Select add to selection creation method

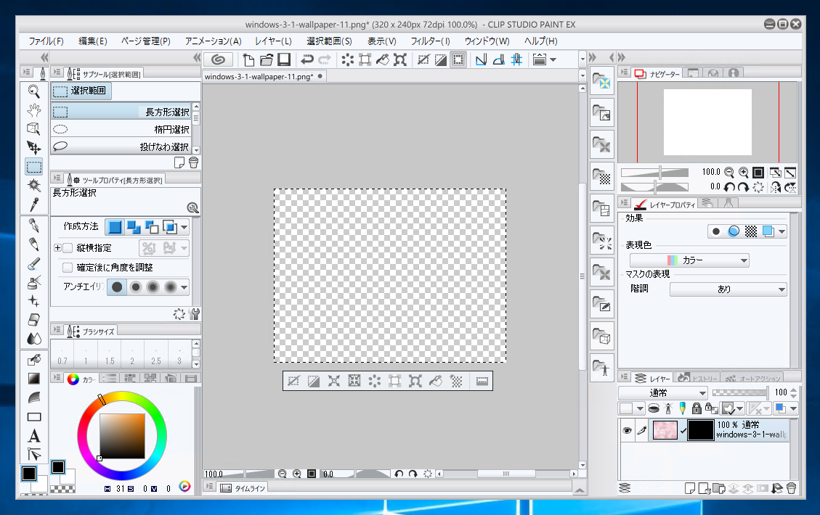pyautogui.click(x=134, y=227)
